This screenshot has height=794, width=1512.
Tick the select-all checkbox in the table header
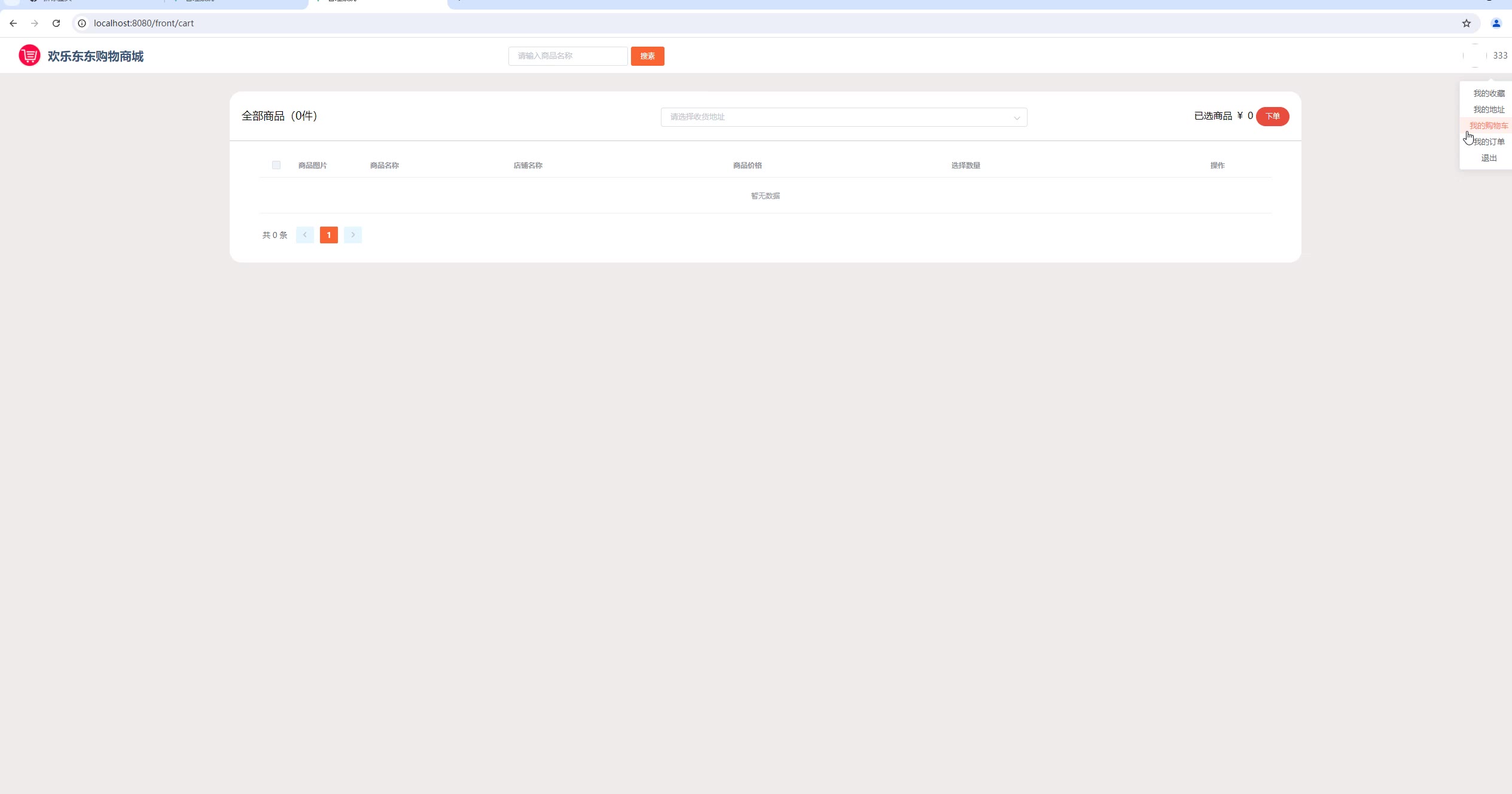click(x=276, y=165)
